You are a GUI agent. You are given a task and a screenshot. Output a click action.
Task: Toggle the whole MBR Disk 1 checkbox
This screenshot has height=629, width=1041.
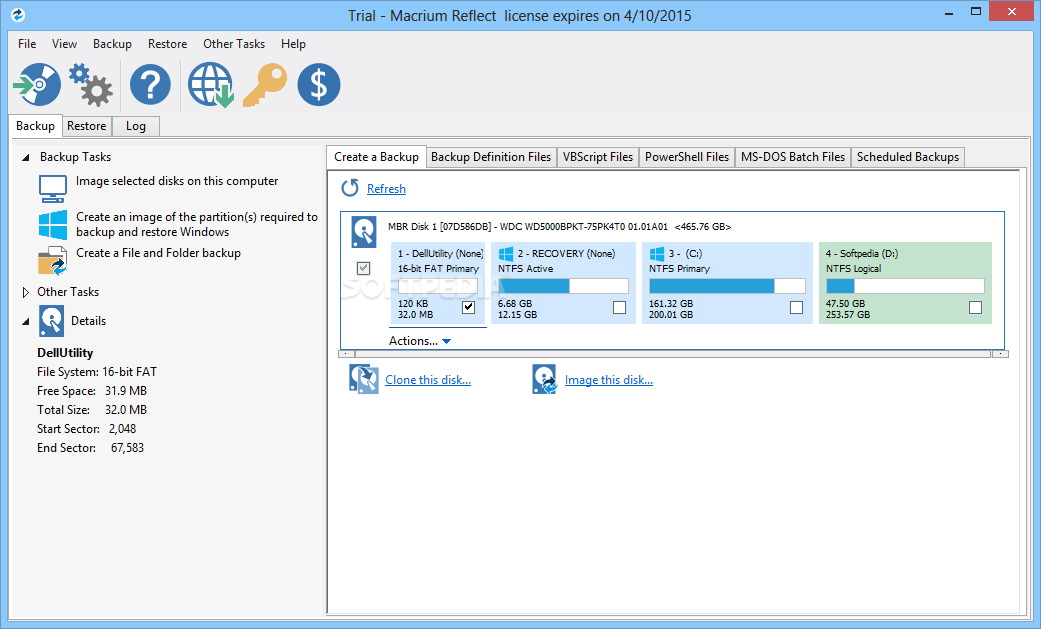pos(363,268)
